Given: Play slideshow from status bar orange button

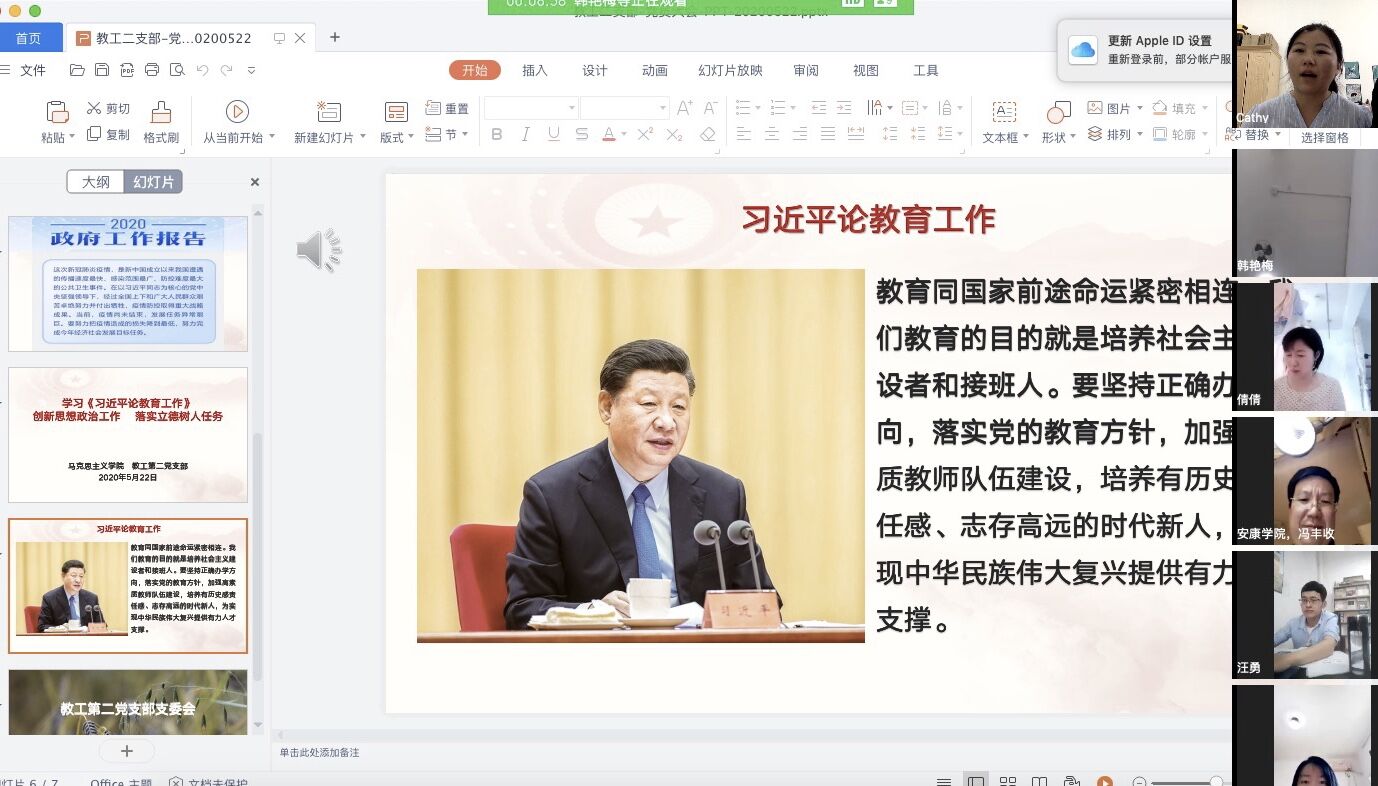Looking at the screenshot, I should tap(1105, 782).
